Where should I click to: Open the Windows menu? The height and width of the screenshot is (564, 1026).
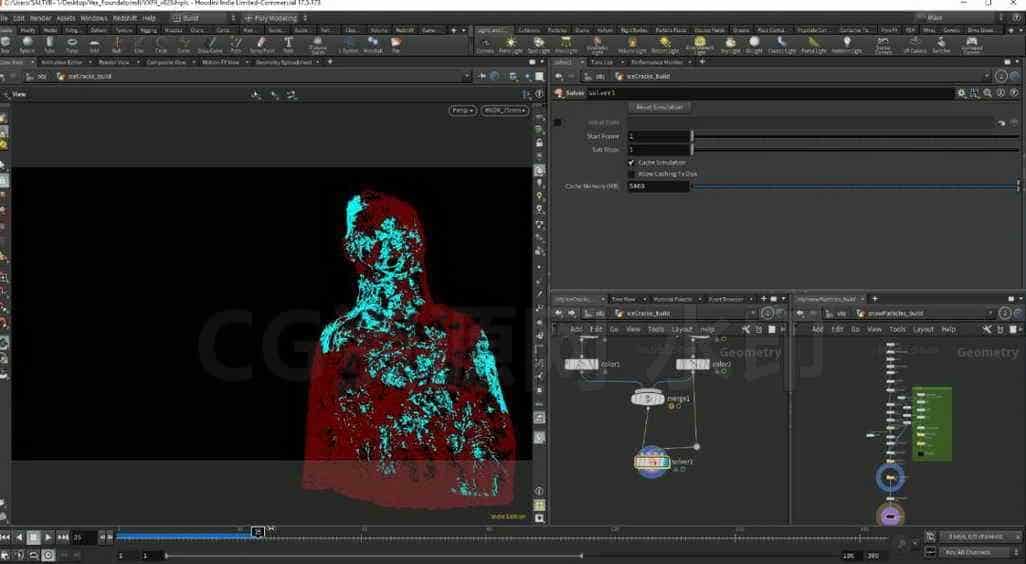tap(94, 18)
